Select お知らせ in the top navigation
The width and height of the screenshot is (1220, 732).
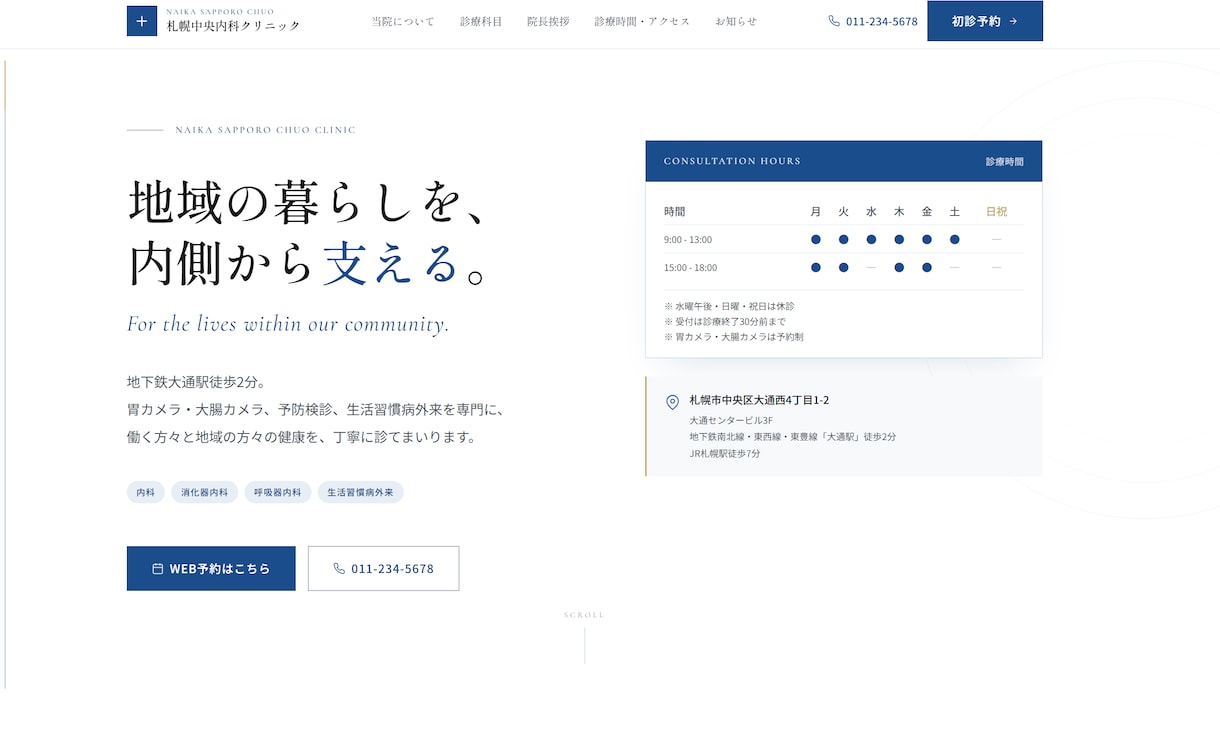736,21
